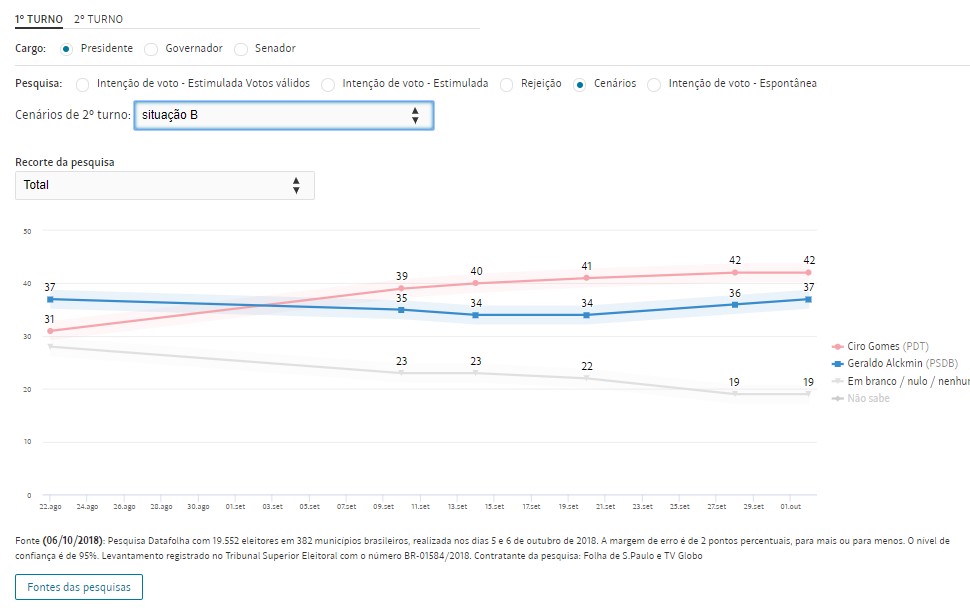
Task: Click the Geraldo Alckmin legend square marker
Action: 837,364
